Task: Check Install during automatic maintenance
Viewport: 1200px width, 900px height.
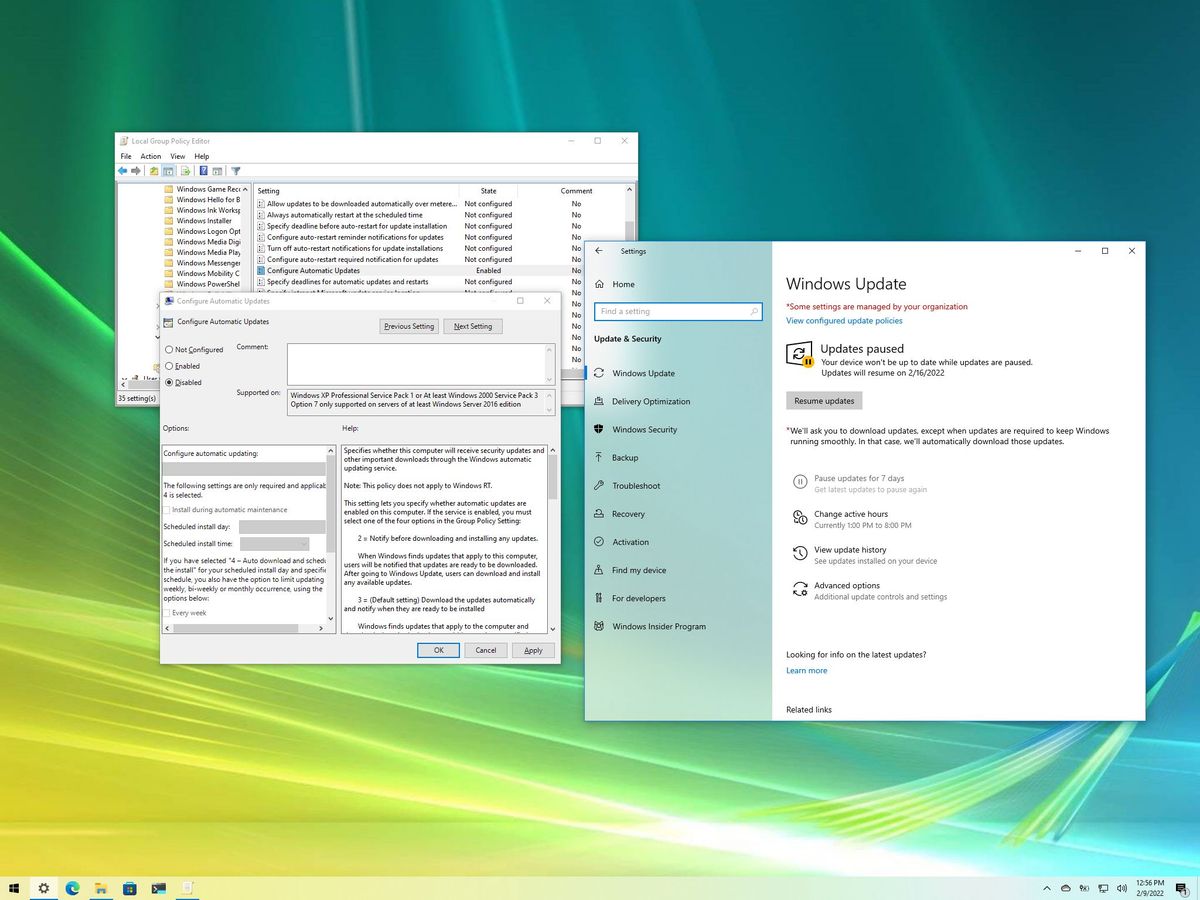Action: [166, 509]
